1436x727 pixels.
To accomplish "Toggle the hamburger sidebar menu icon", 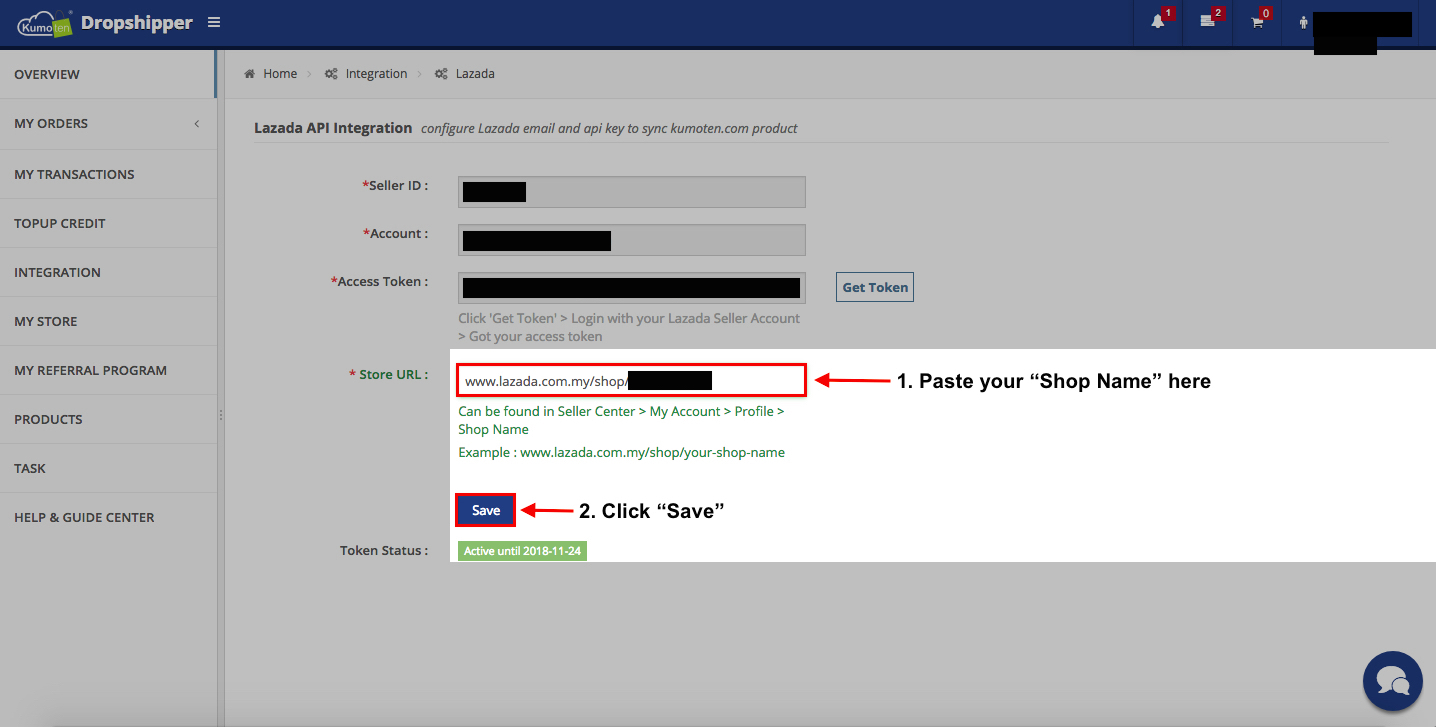I will point(214,22).
